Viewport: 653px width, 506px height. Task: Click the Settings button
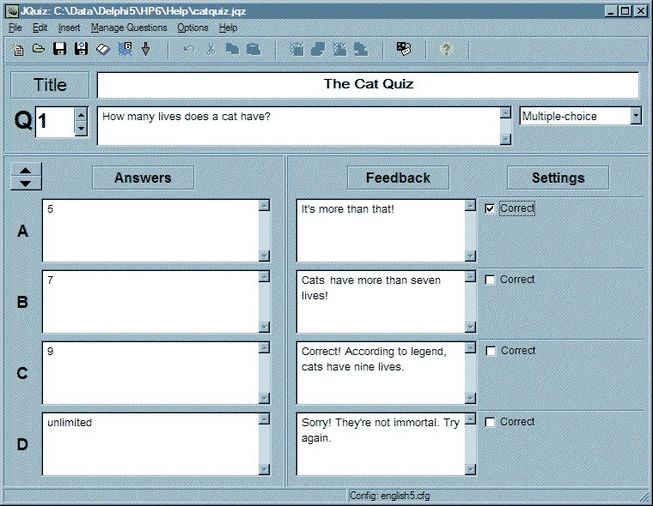tap(558, 178)
